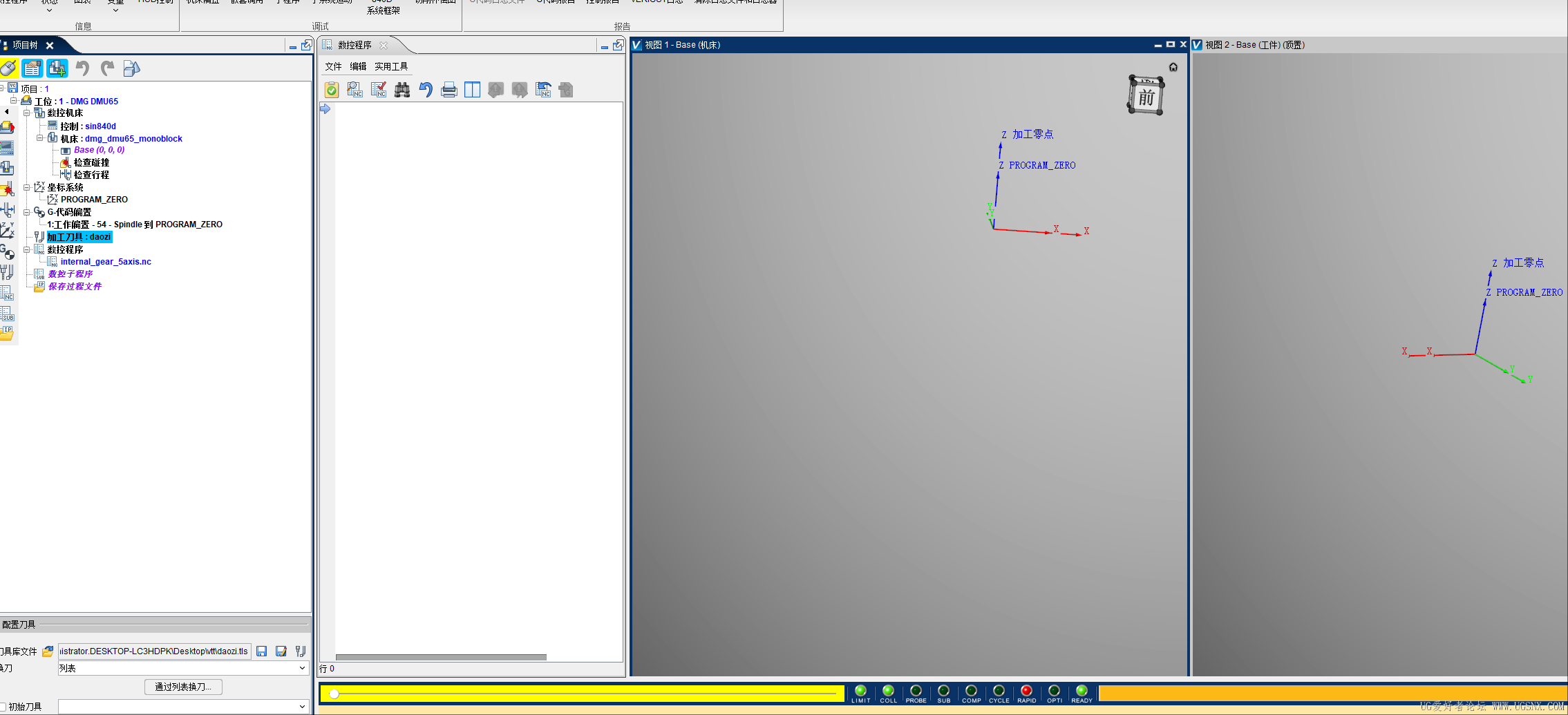Toggle the COMP status light
1568x715 pixels.
point(972,691)
